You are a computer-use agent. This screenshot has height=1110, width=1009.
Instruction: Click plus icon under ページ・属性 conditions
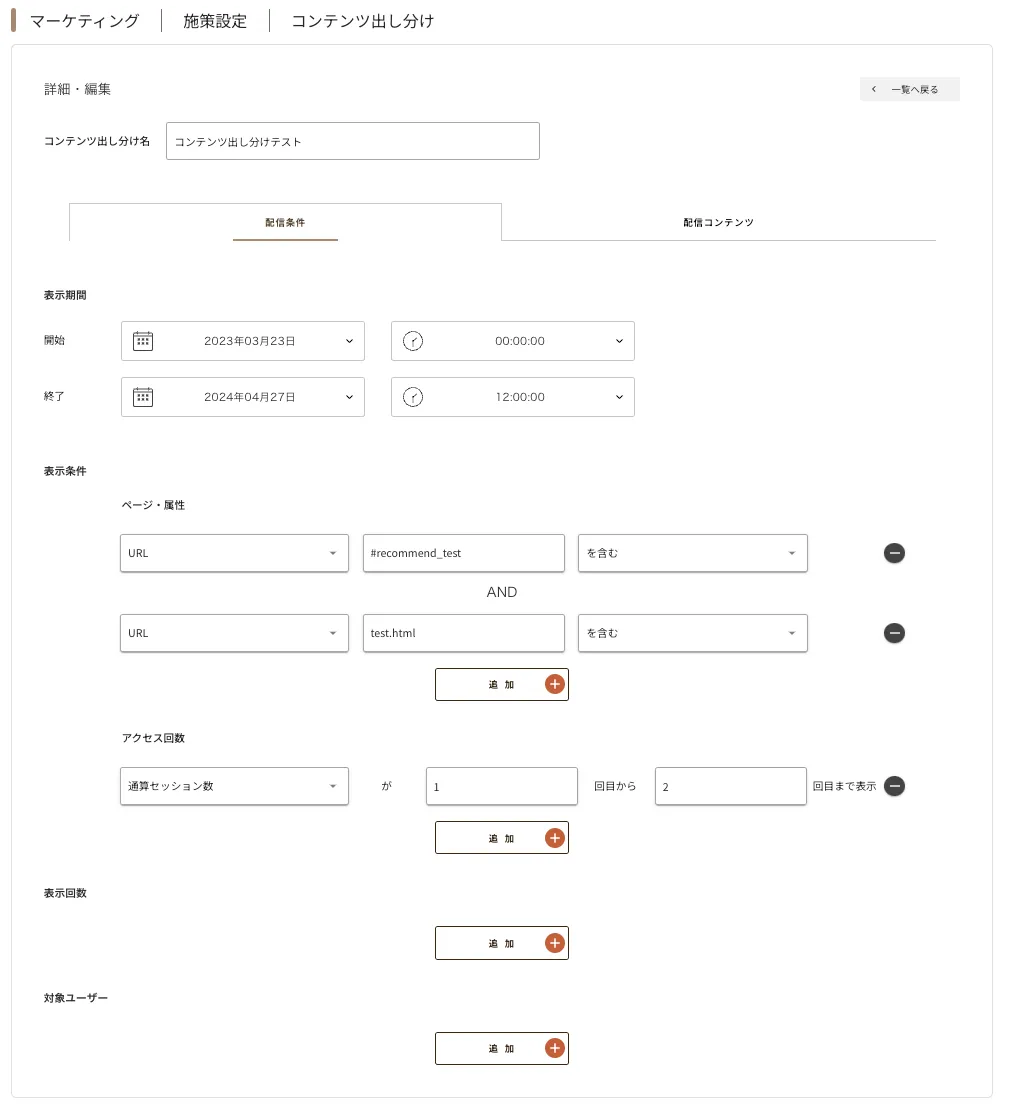[554, 685]
